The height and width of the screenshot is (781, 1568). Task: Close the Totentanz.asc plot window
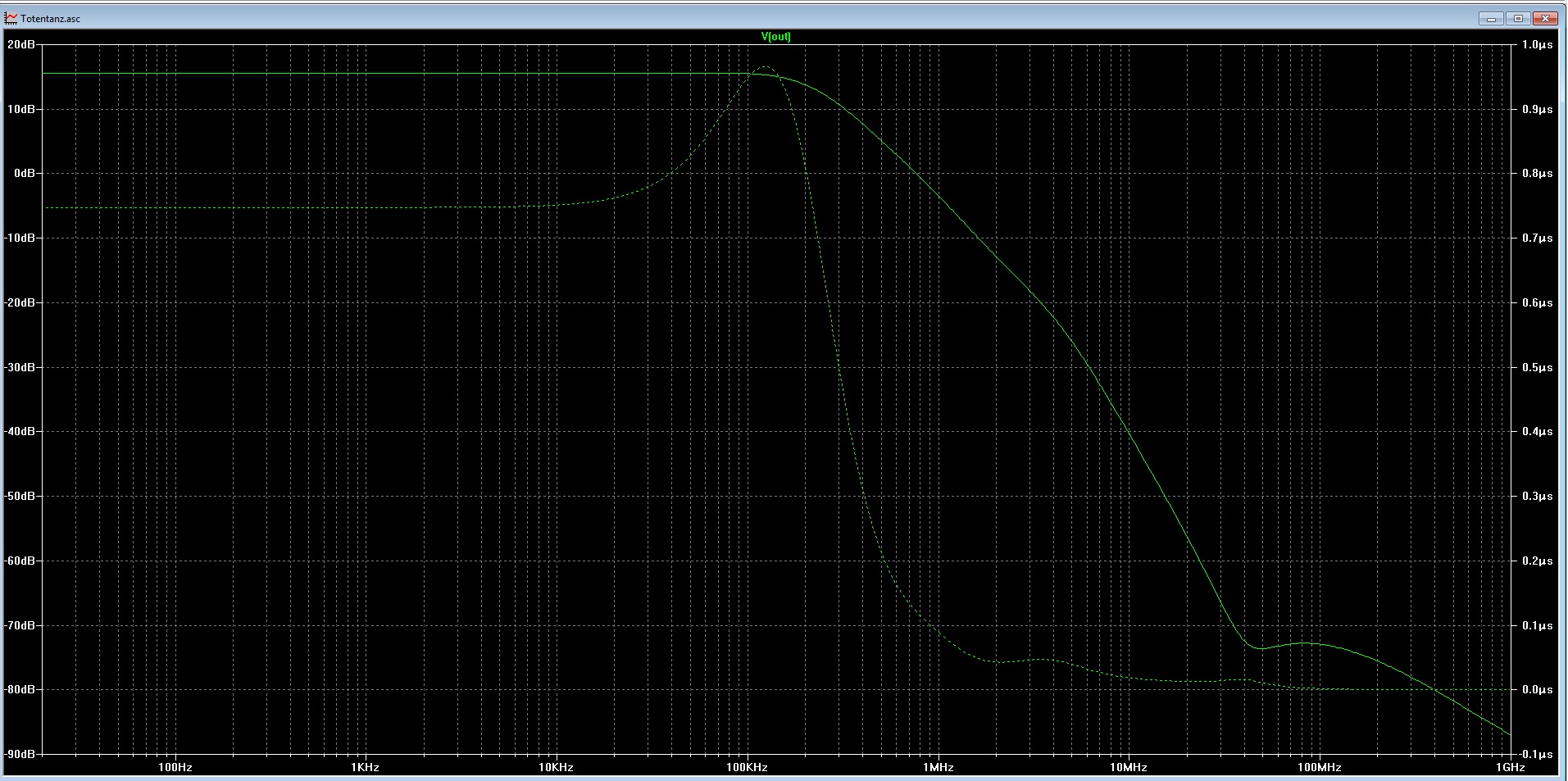(1546, 18)
